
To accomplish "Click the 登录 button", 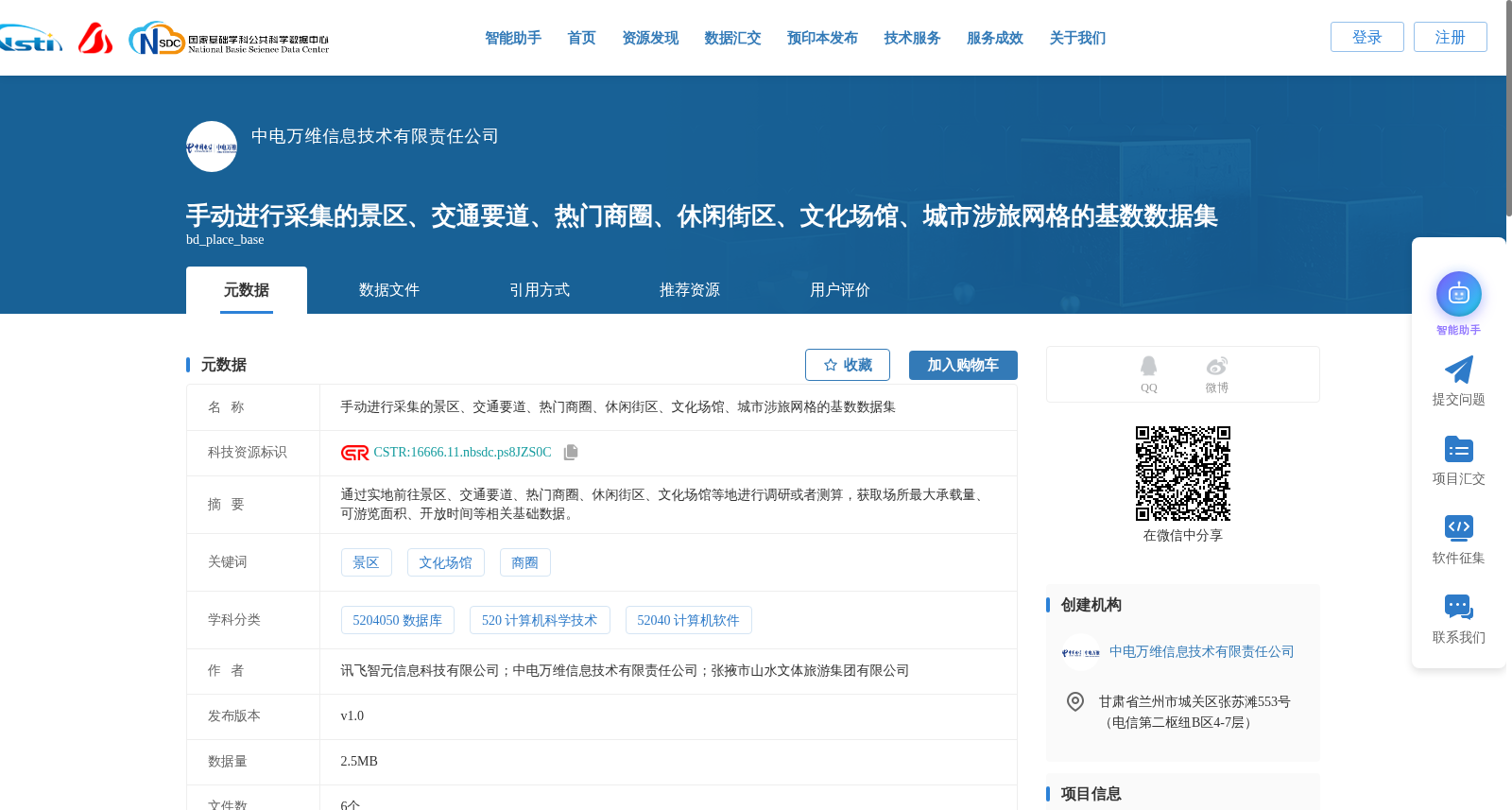I will tap(1367, 37).
